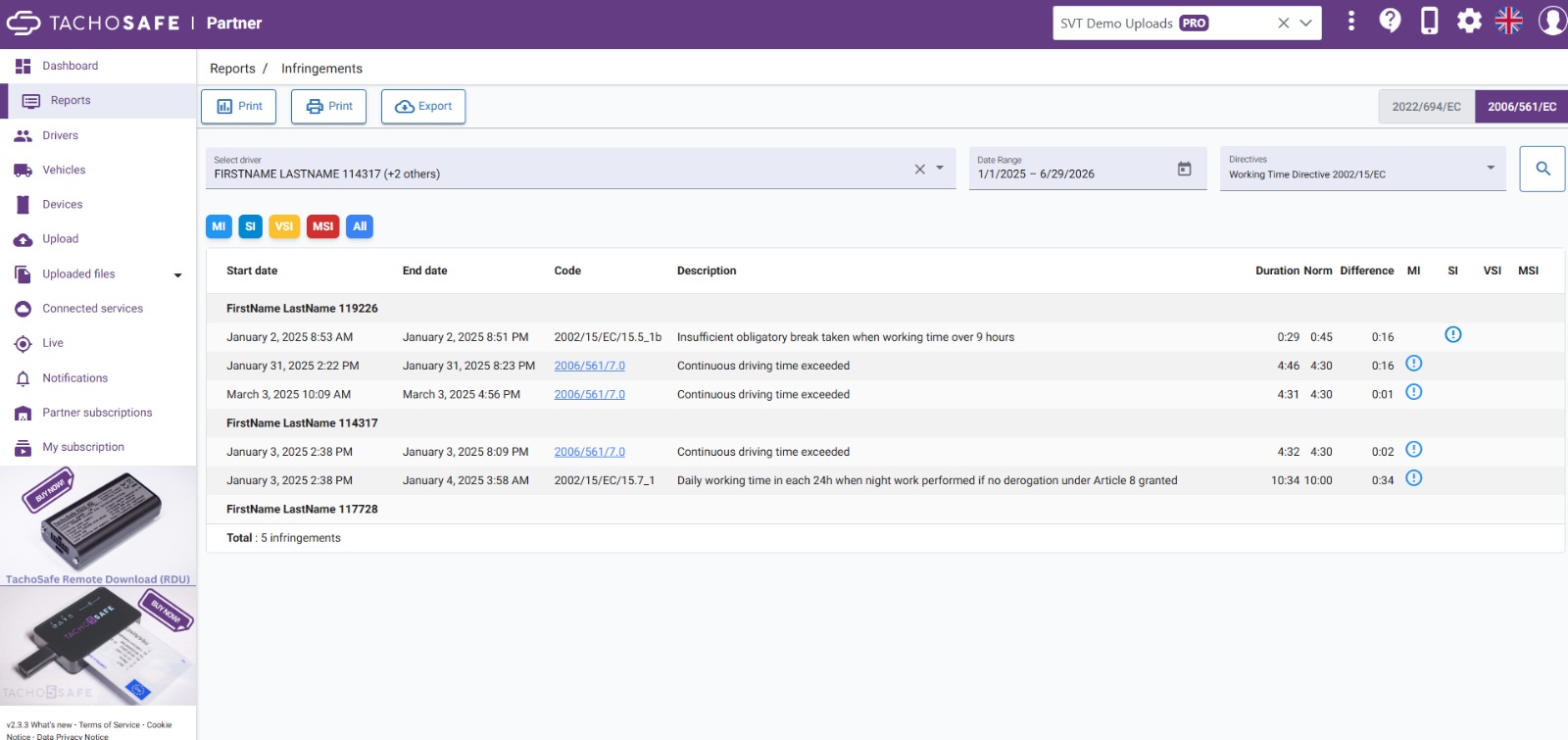The width and height of the screenshot is (1568, 740).
Task: Open the three-dot more options menu
Action: pos(1351,21)
